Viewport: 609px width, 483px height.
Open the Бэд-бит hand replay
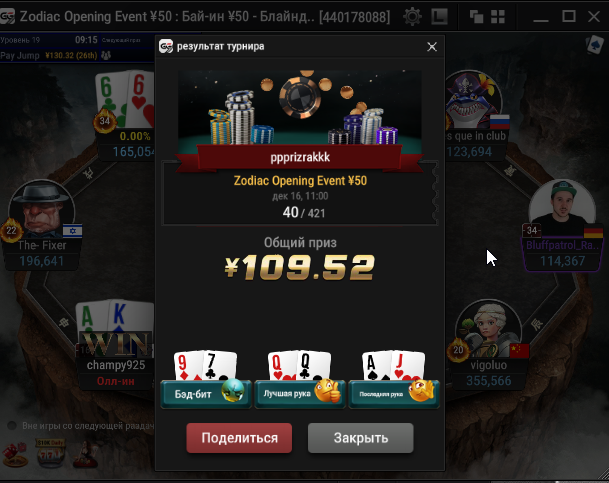206,394
